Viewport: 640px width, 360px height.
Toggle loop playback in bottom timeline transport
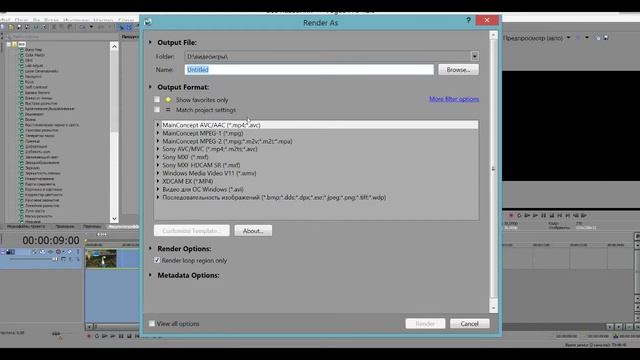97,336
